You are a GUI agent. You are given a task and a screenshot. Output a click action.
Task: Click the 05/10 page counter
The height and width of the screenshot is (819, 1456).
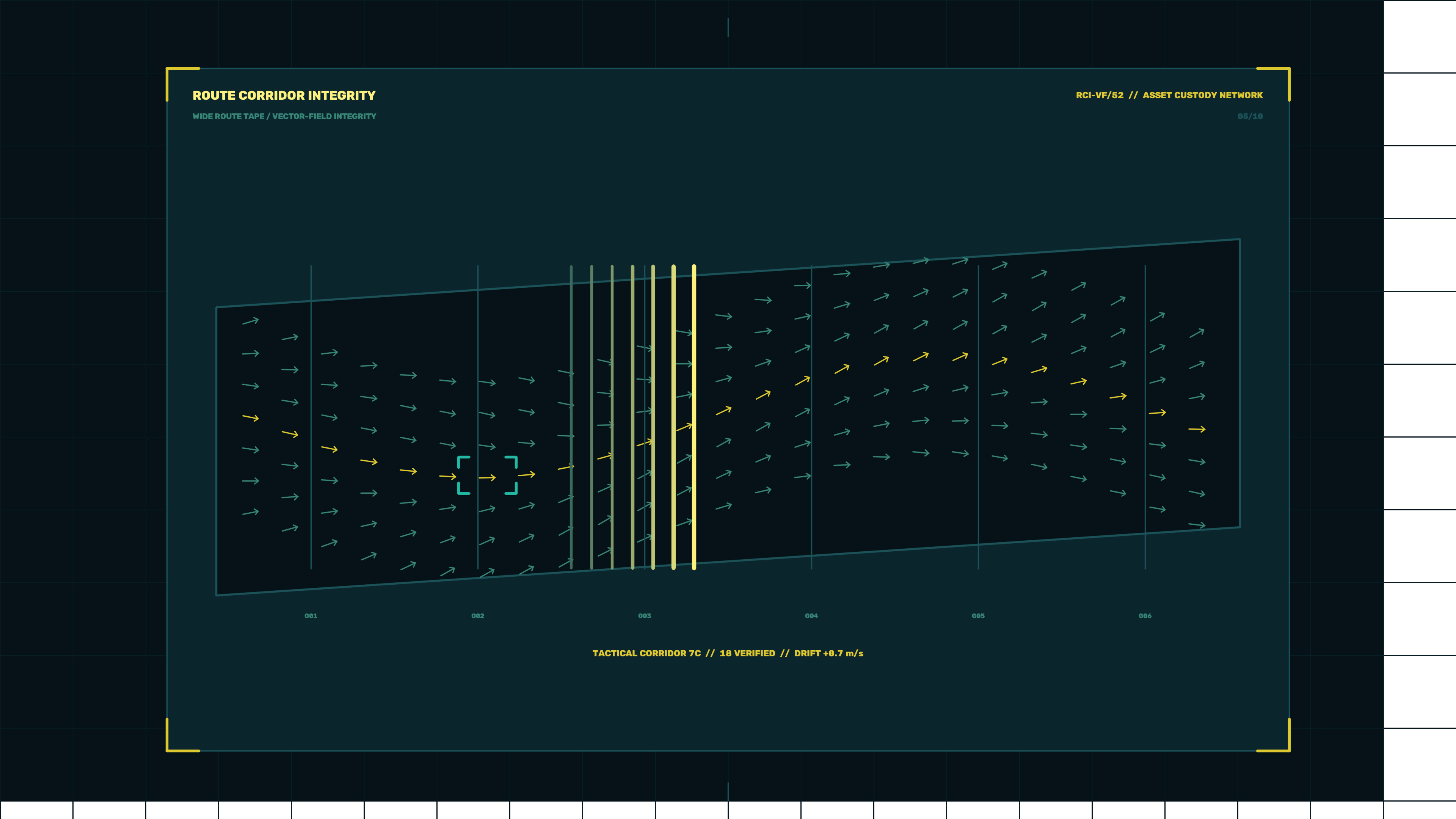coord(1250,116)
